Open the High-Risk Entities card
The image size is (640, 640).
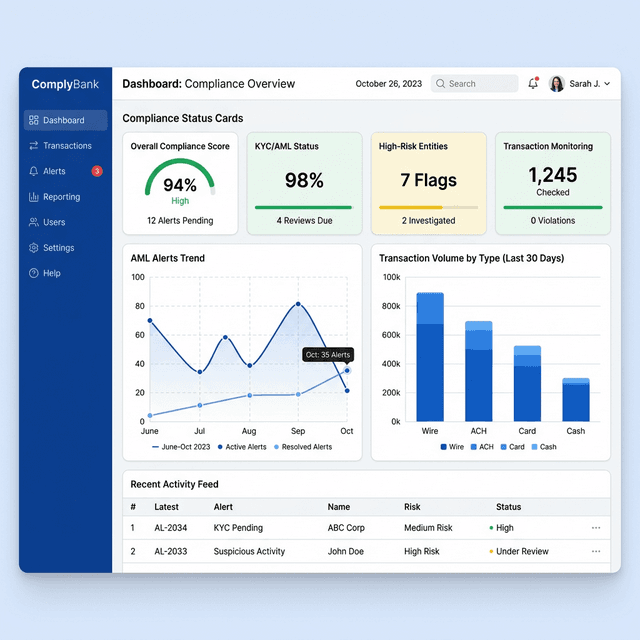(429, 183)
